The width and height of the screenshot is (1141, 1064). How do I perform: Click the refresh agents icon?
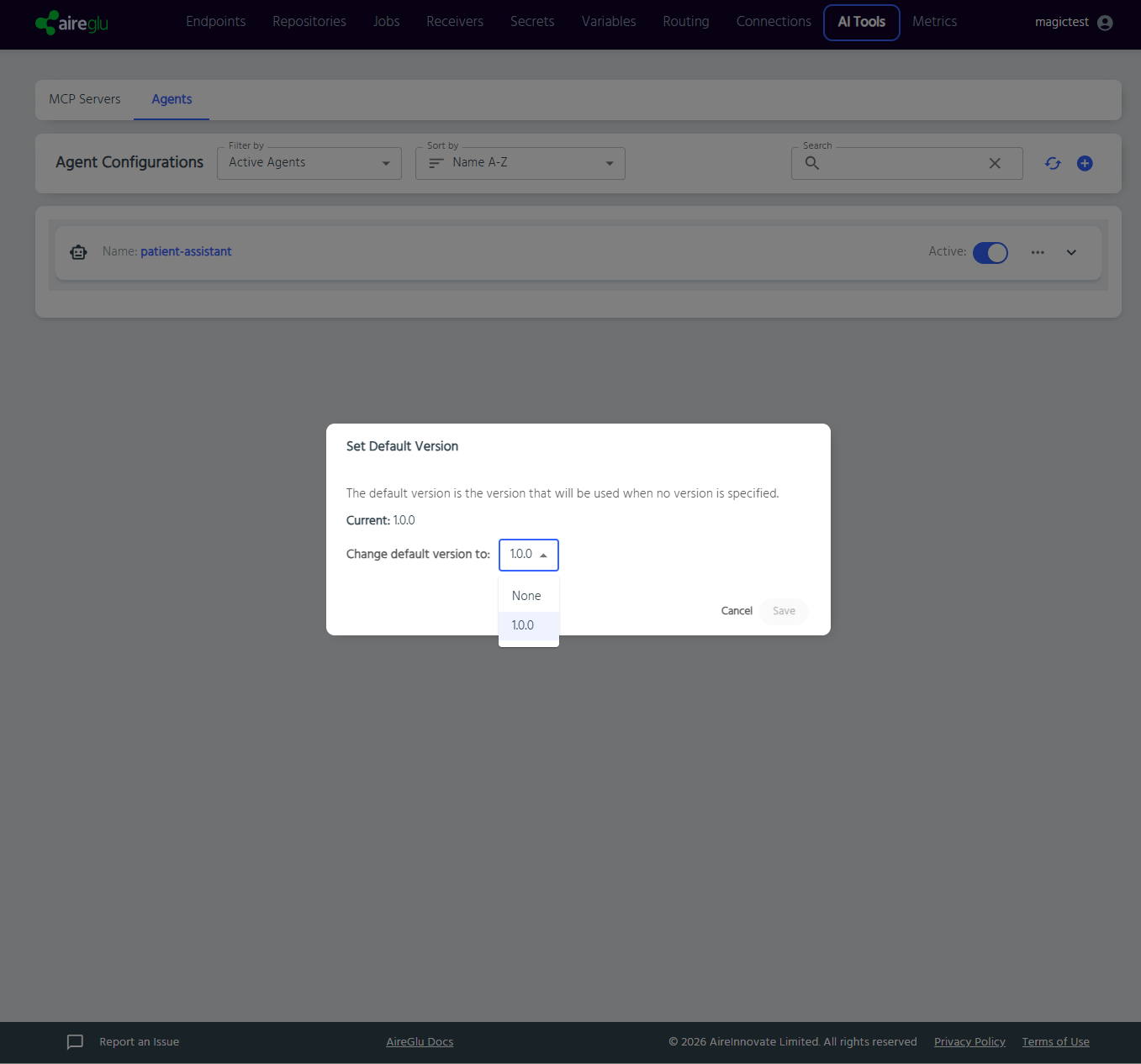(x=1053, y=163)
